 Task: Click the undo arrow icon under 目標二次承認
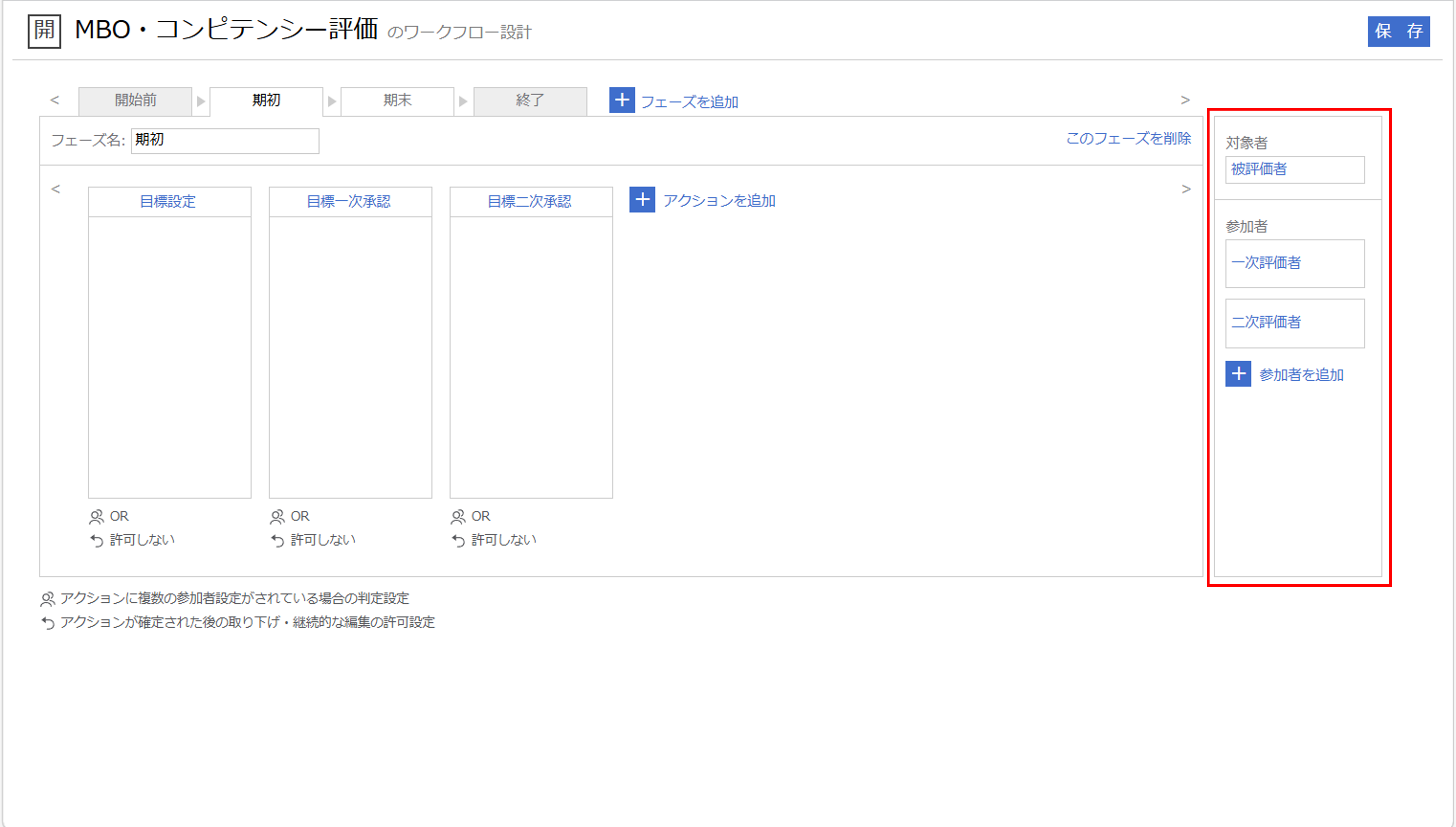[x=458, y=540]
